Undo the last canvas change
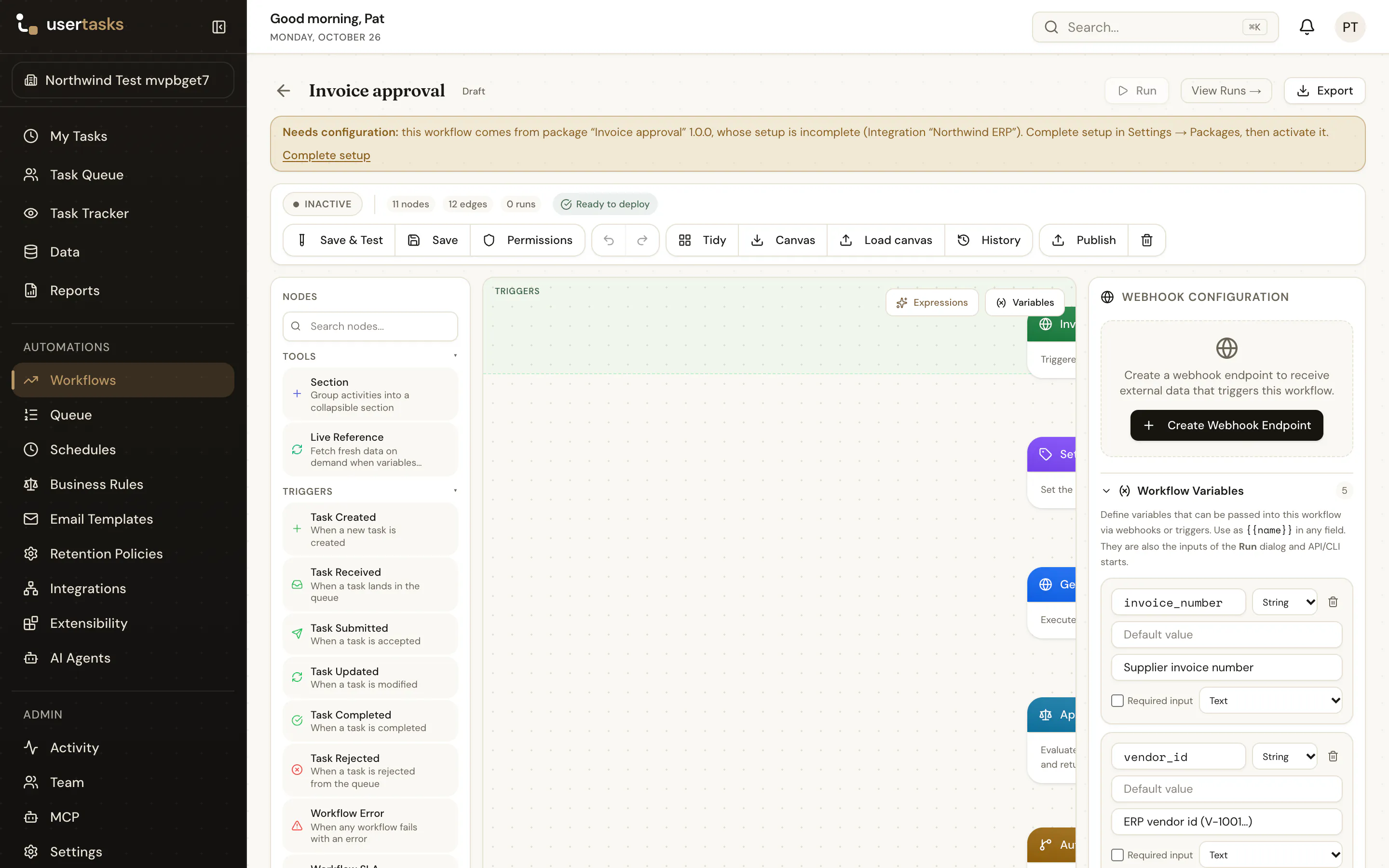 click(x=609, y=240)
